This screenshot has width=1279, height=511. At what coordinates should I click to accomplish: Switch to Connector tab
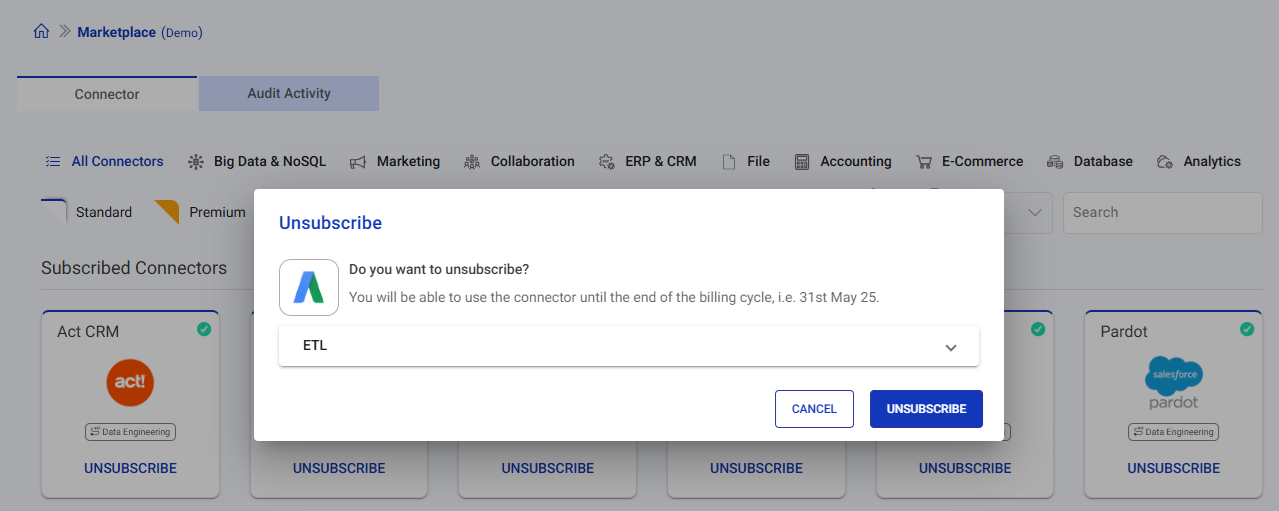tap(107, 94)
